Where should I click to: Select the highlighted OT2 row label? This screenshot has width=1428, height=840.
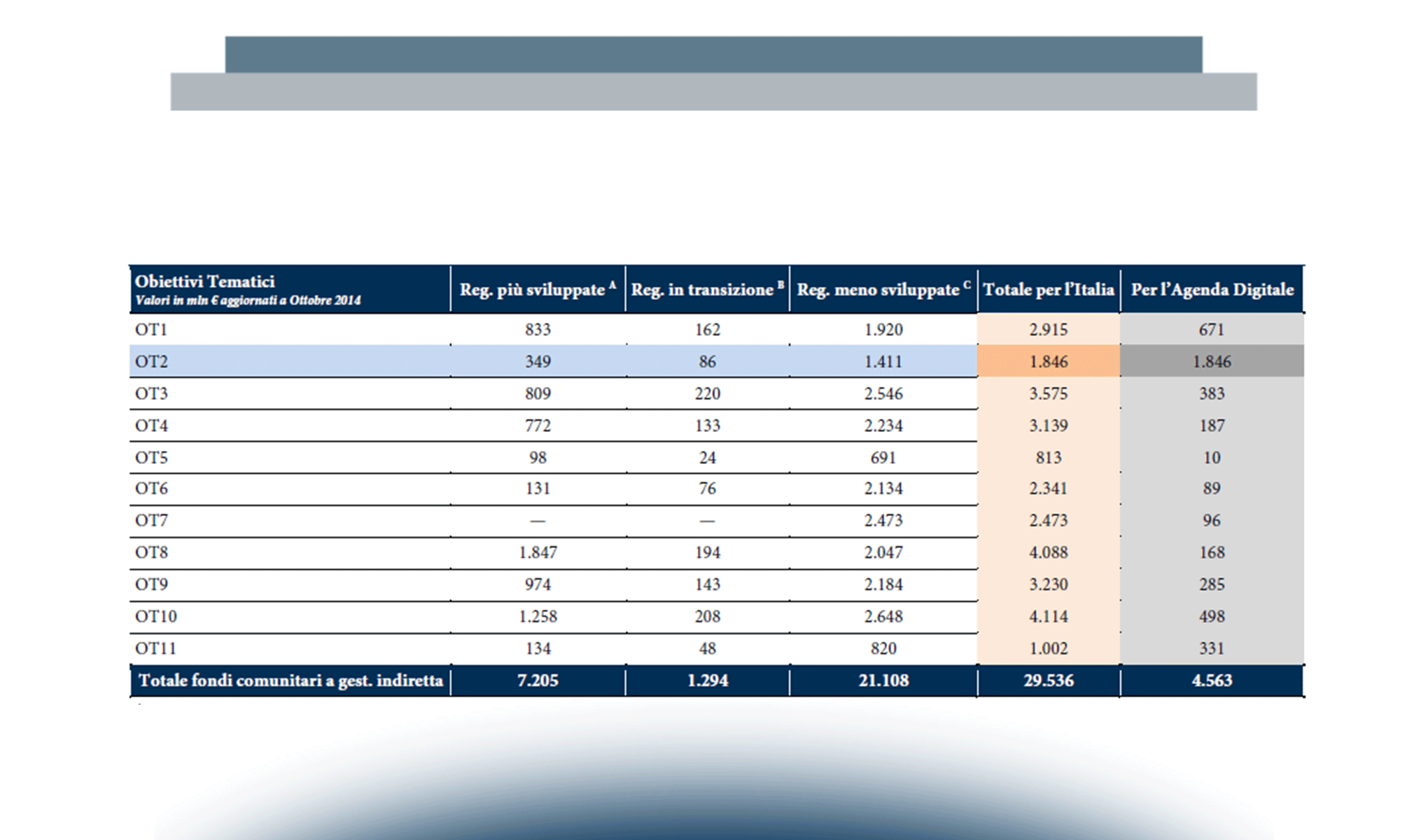coord(151,362)
